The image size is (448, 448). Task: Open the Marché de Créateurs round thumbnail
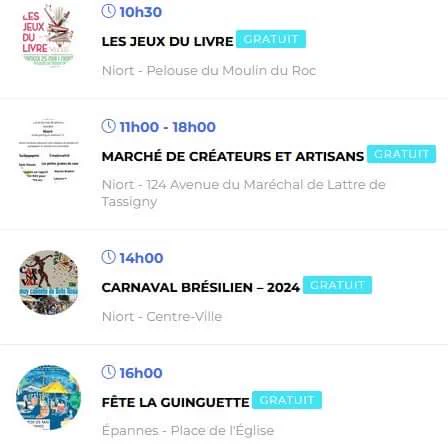[49, 151]
